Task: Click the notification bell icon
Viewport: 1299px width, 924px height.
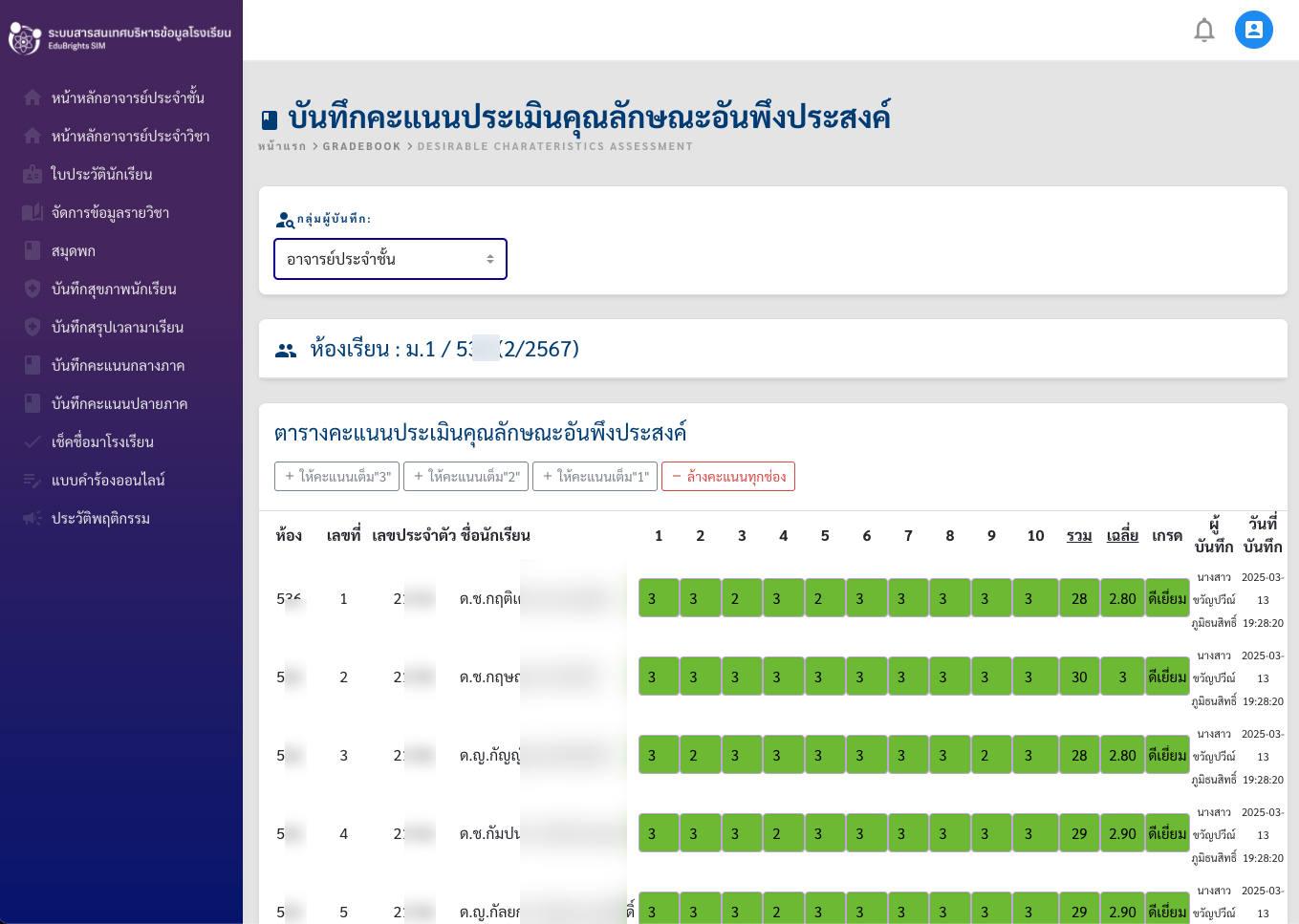Action: [x=1203, y=31]
